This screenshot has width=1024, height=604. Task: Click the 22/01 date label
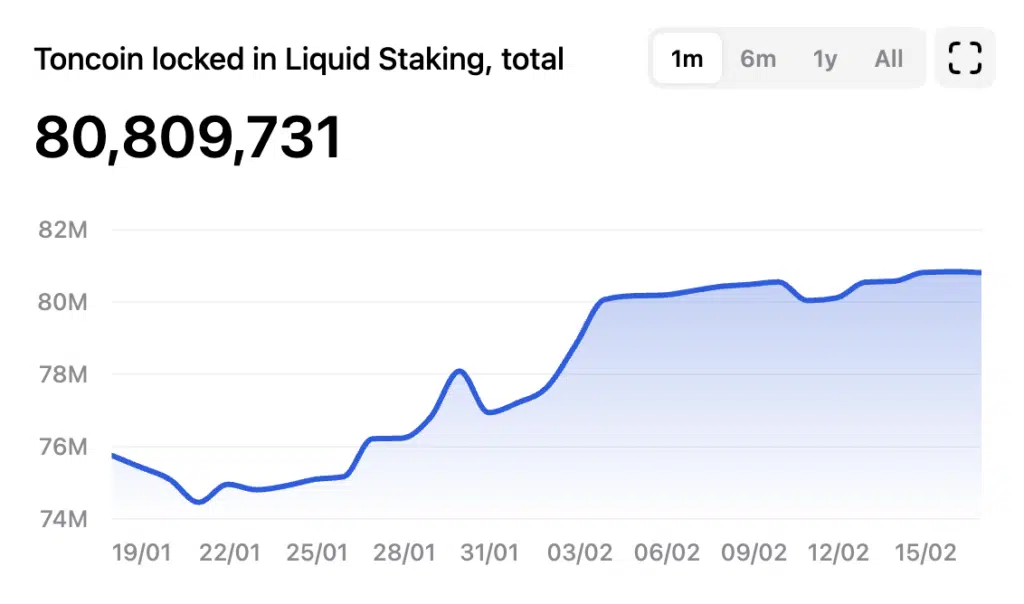[230, 552]
